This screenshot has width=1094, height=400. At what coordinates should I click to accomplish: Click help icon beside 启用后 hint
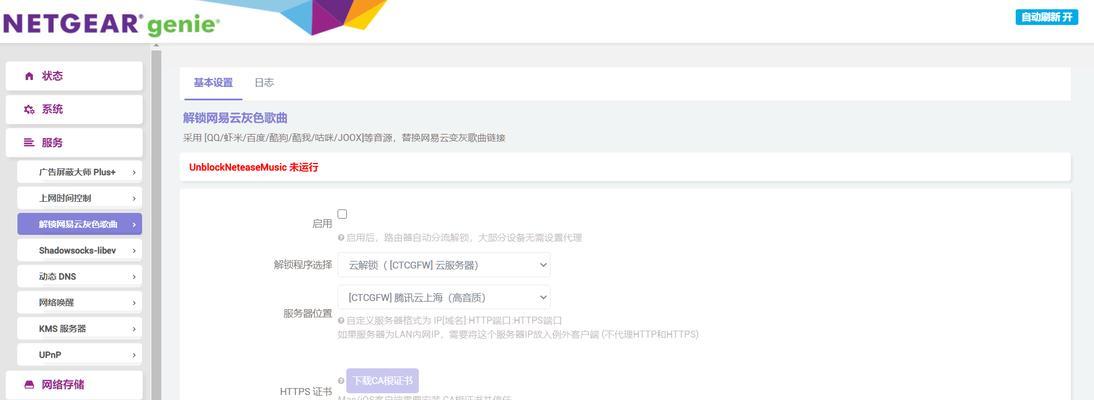tap(341, 237)
